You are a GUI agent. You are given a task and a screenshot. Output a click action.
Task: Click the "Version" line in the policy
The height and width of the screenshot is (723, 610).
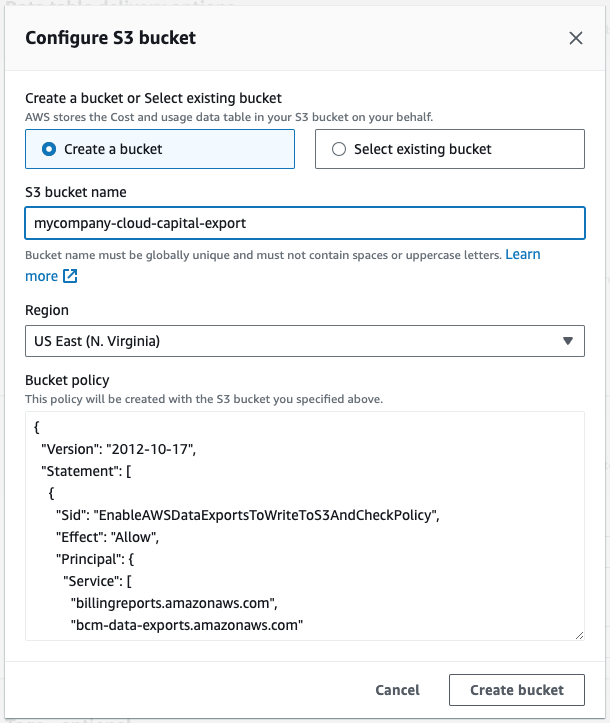(117, 449)
